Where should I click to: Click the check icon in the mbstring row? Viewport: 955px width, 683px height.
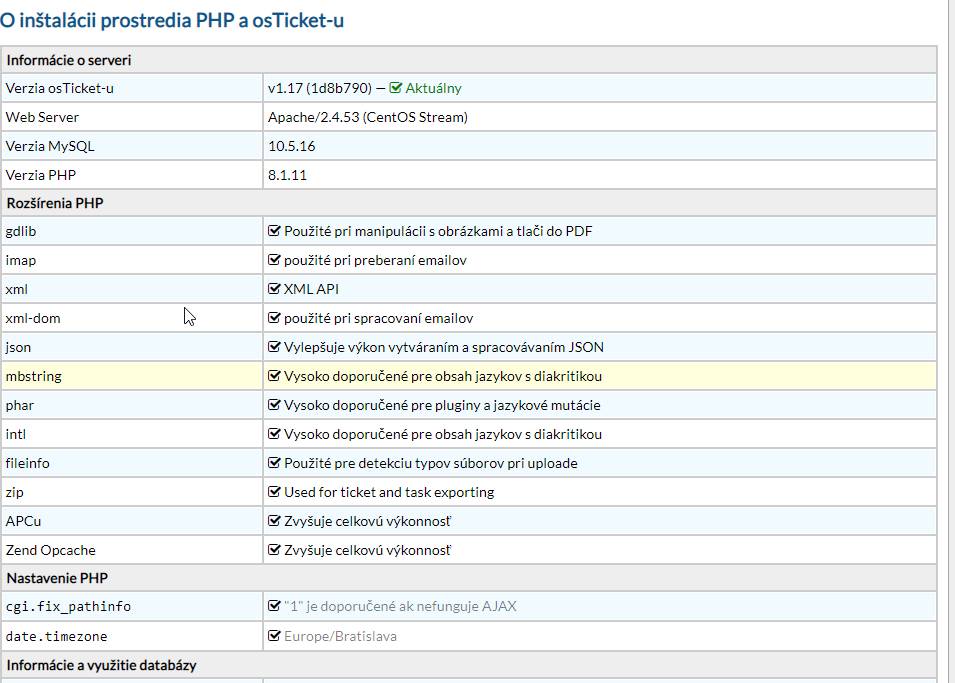pos(274,376)
